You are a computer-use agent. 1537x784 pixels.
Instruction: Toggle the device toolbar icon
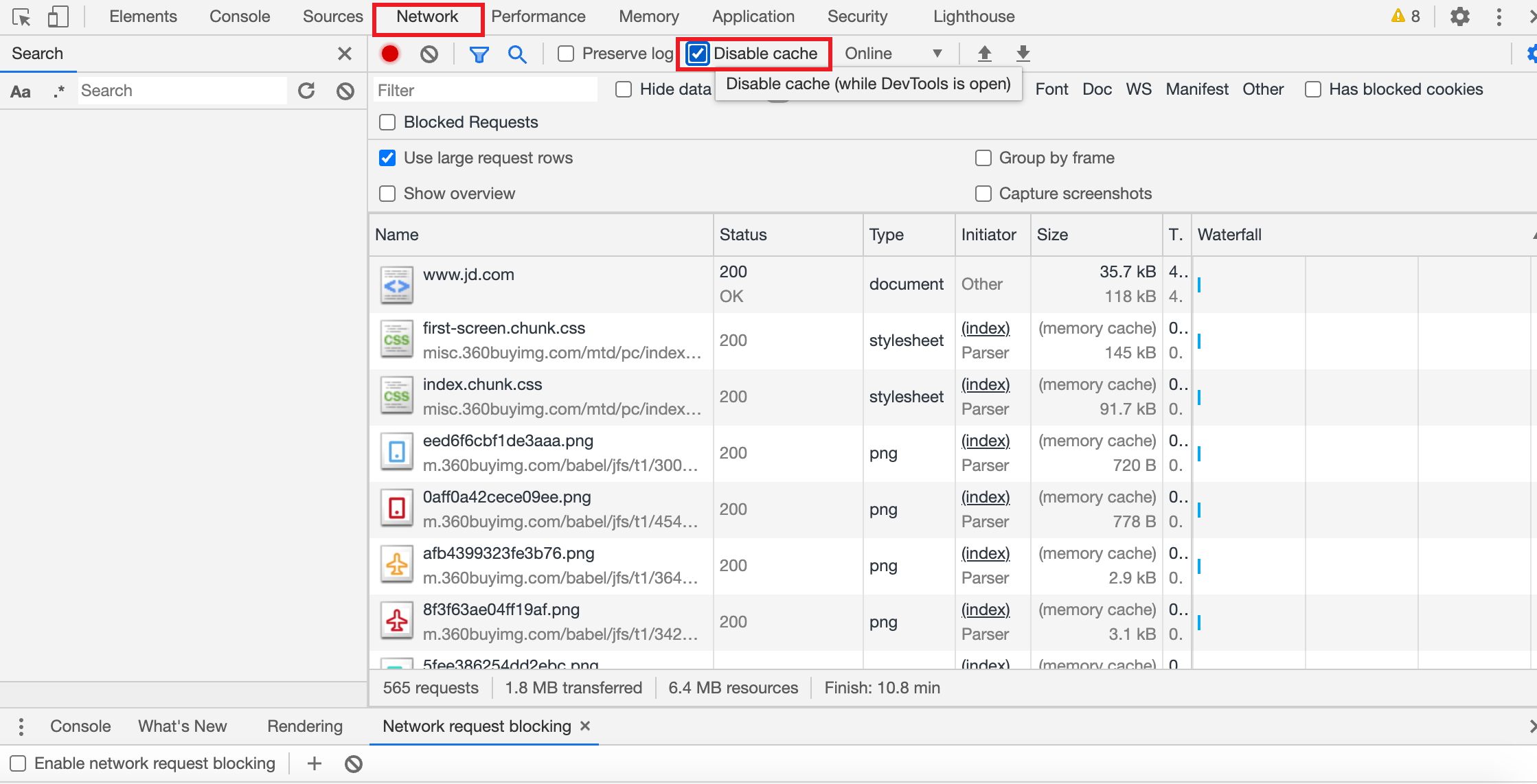coord(58,16)
